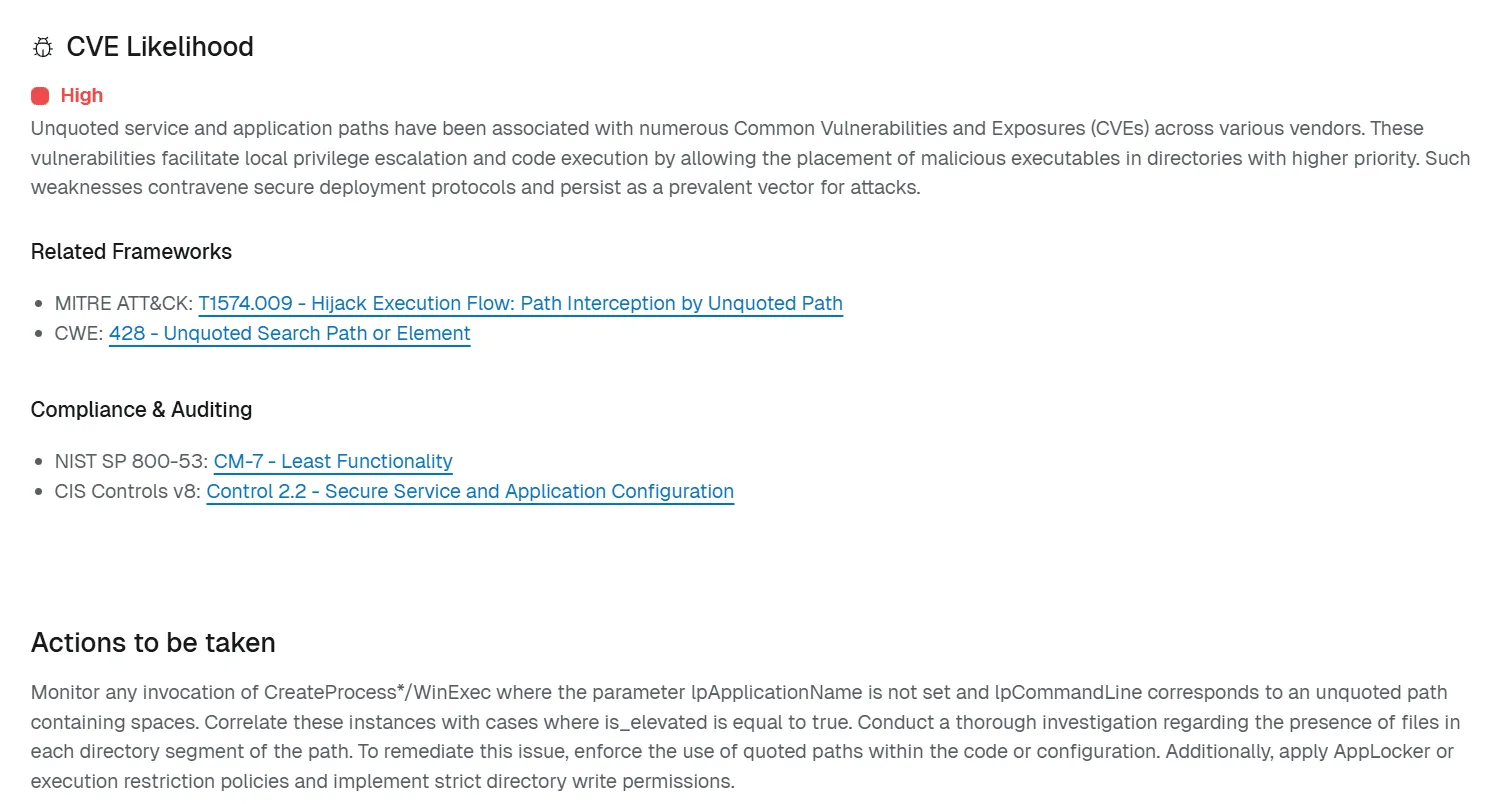Open the Control 2.2 Secure Service link
This screenshot has width=1492, height=804.
[470, 492]
